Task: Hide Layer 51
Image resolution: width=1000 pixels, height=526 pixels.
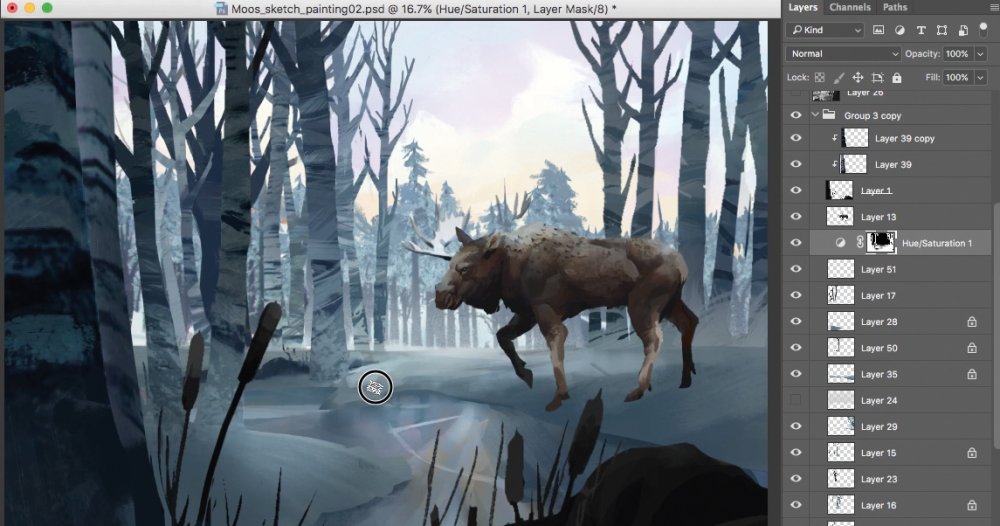Action: coord(796,269)
